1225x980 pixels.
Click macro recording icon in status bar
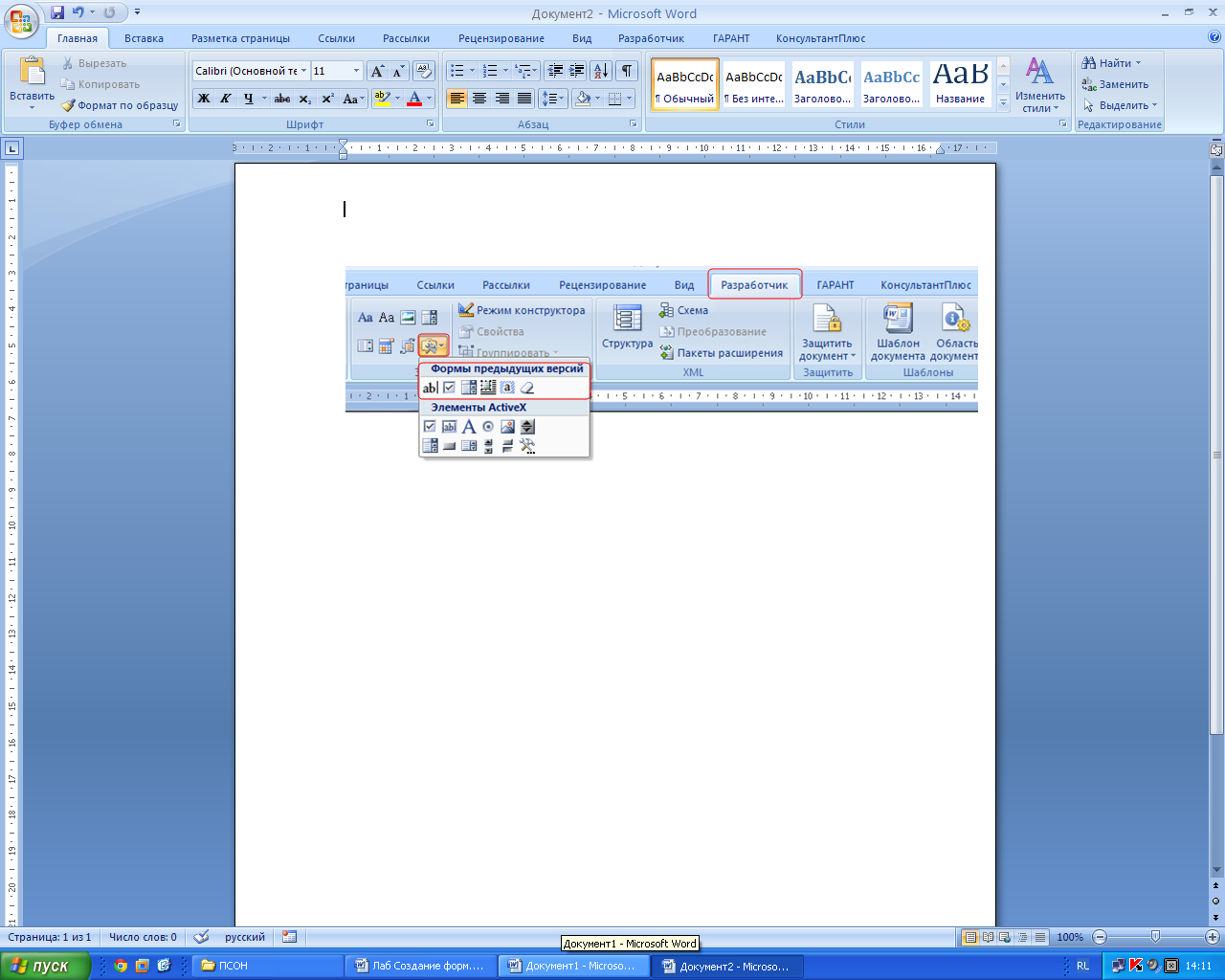tap(290, 937)
